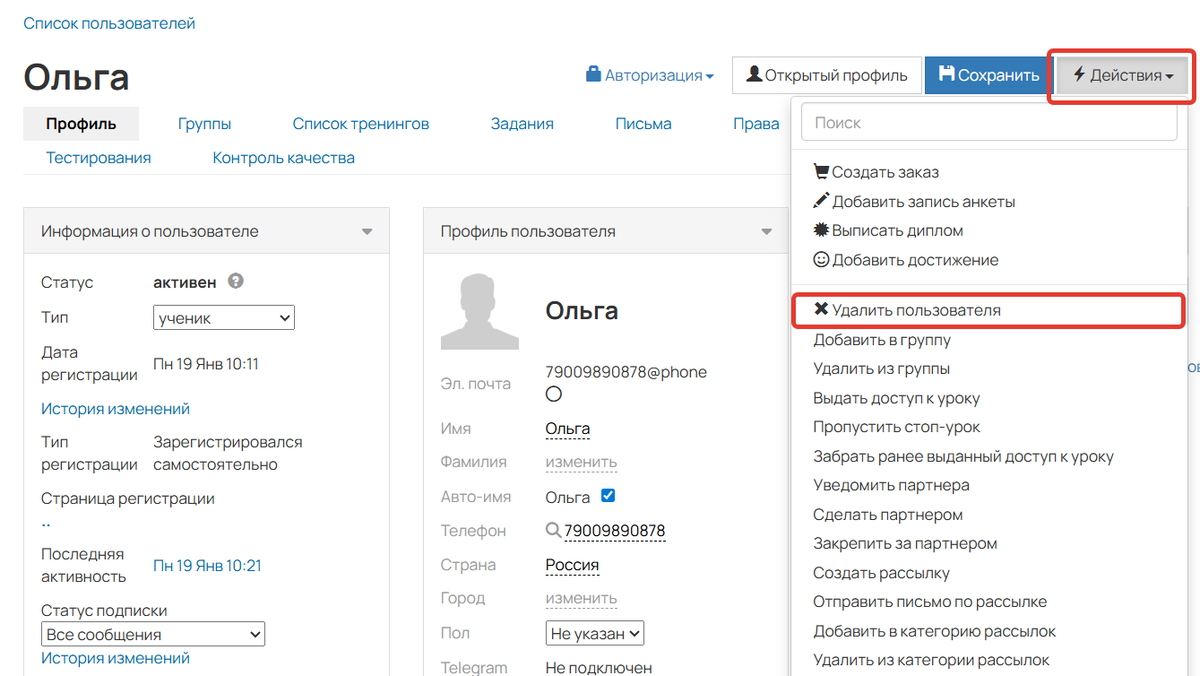
Task: Select Добавить в группу from the Действия menu
Action: point(880,339)
